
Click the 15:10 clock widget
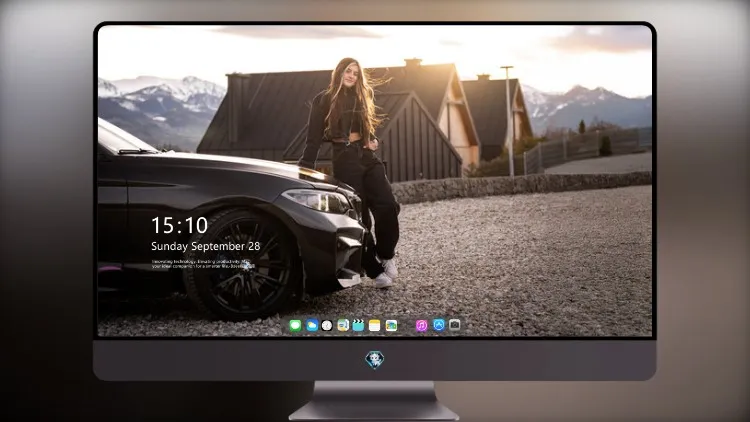pos(179,225)
